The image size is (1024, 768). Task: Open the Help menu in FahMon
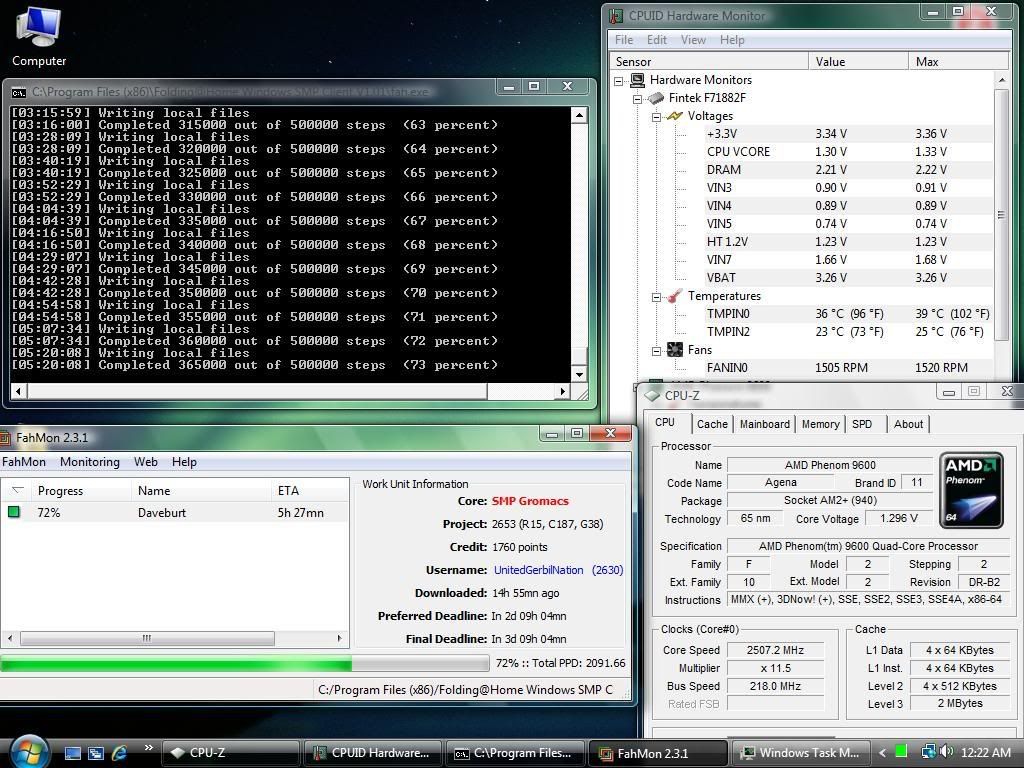click(184, 462)
